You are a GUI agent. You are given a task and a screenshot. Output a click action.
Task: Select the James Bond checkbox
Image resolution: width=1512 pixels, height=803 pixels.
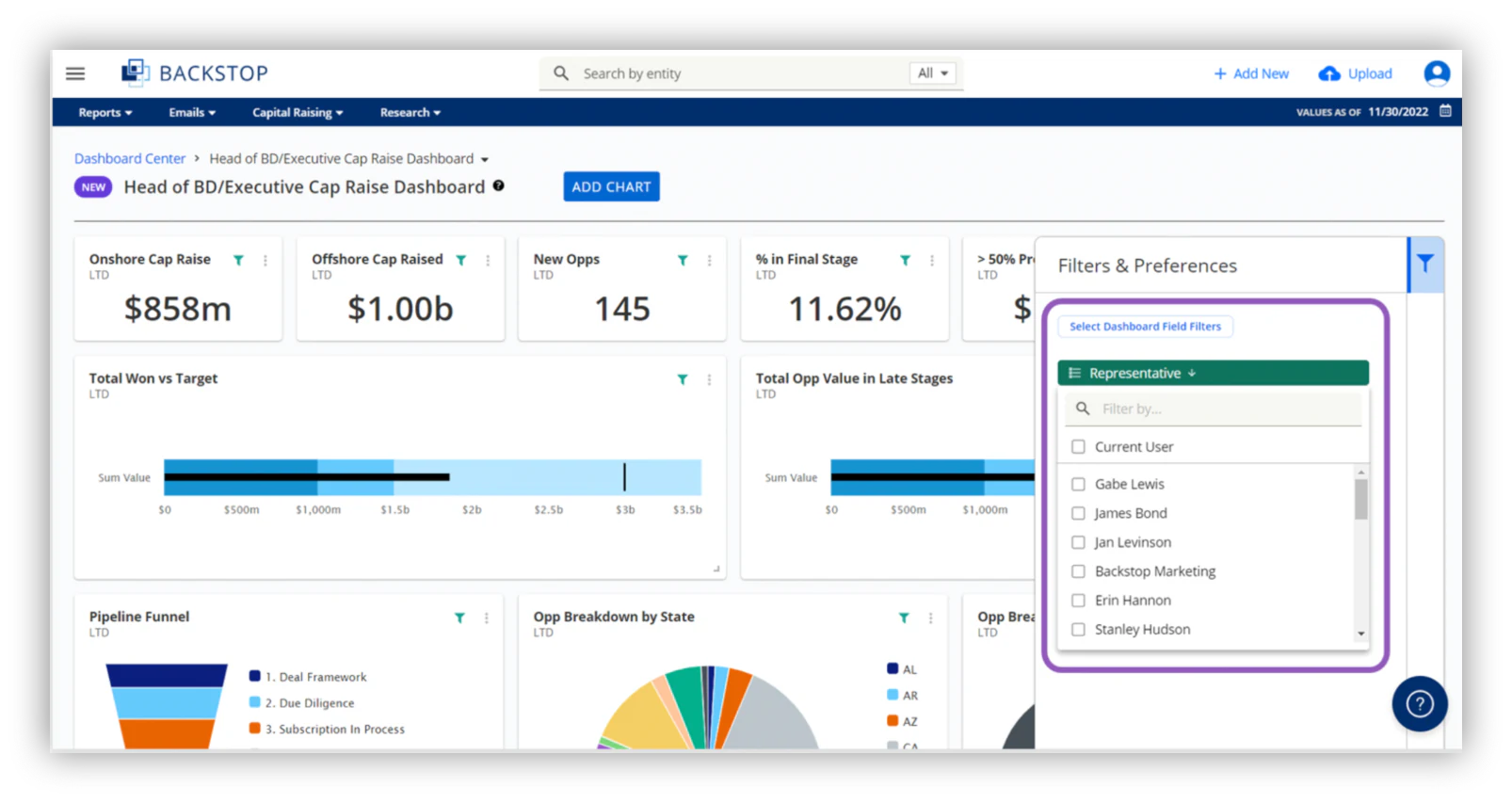click(x=1078, y=513)
